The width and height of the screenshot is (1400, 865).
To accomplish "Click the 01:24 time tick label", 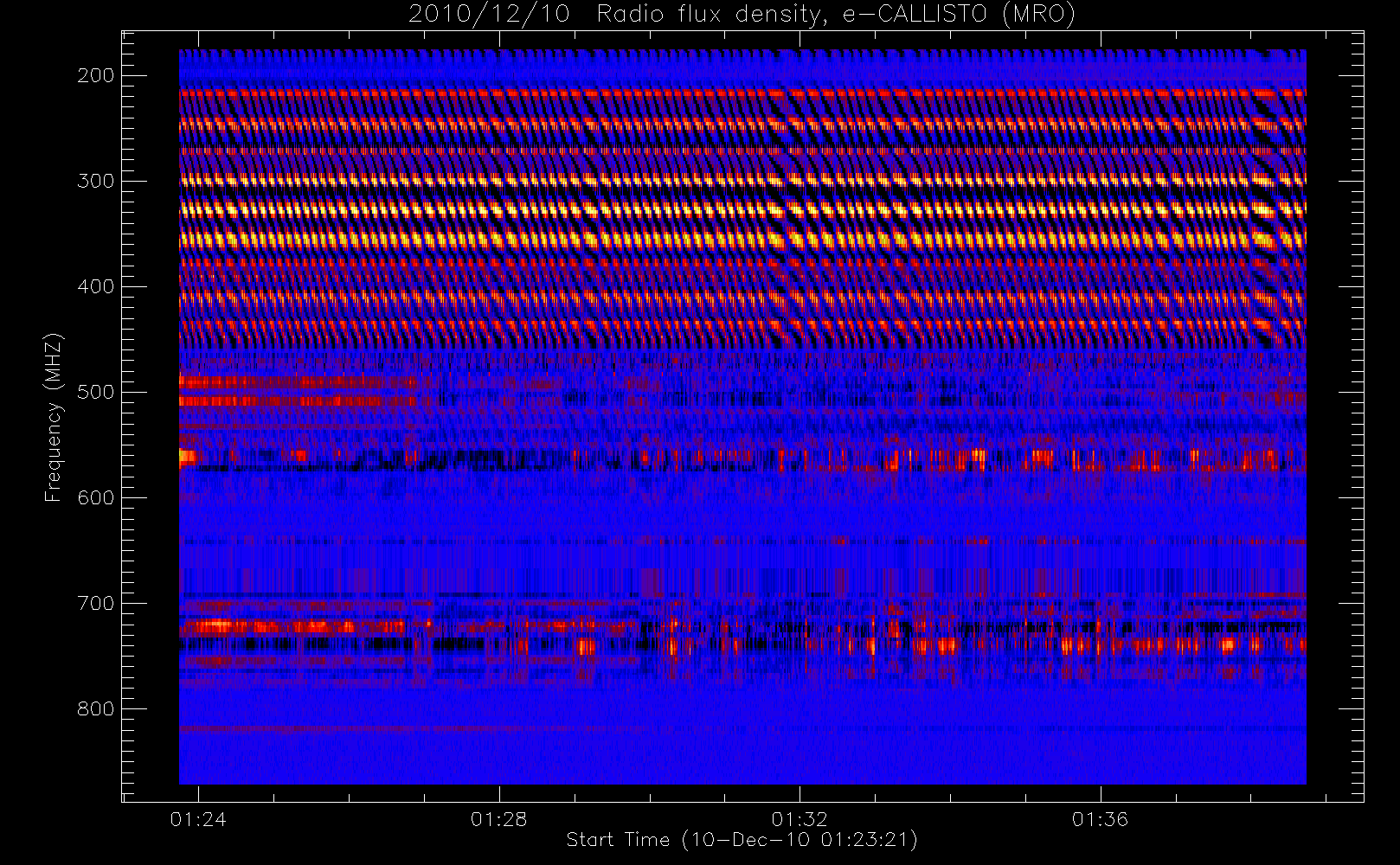I will click(198, 819).
